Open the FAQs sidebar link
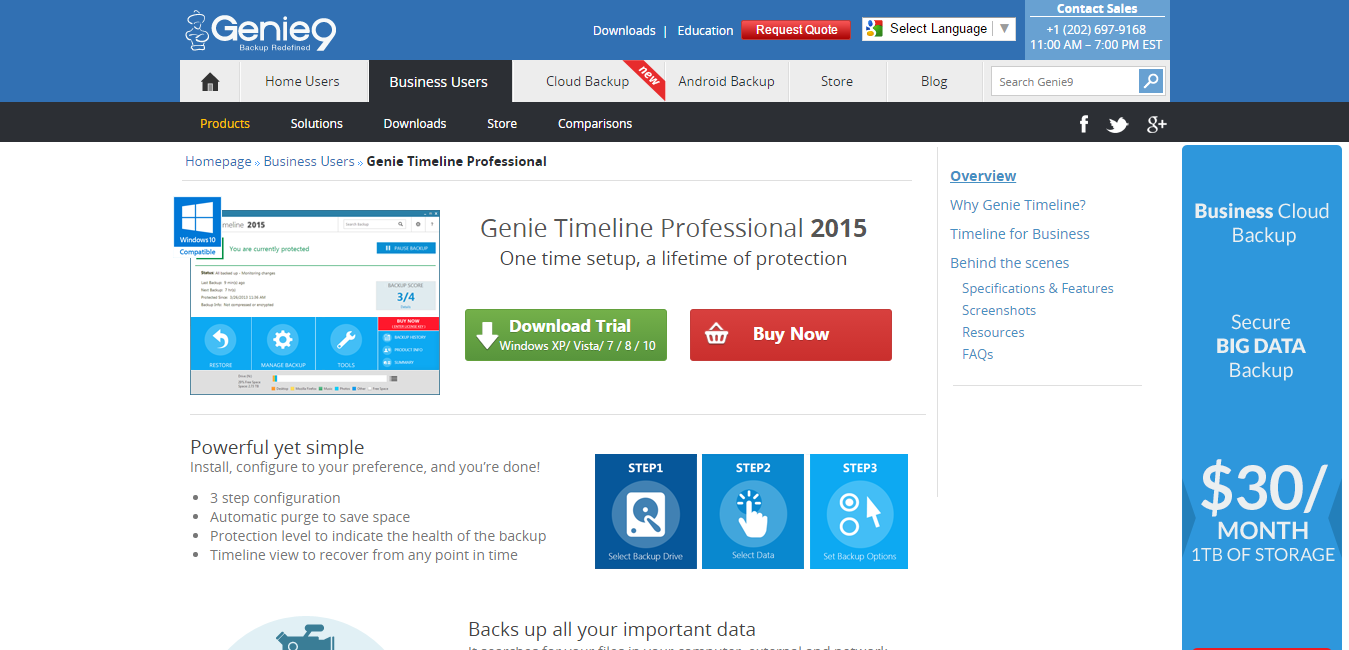 (978, 354)
